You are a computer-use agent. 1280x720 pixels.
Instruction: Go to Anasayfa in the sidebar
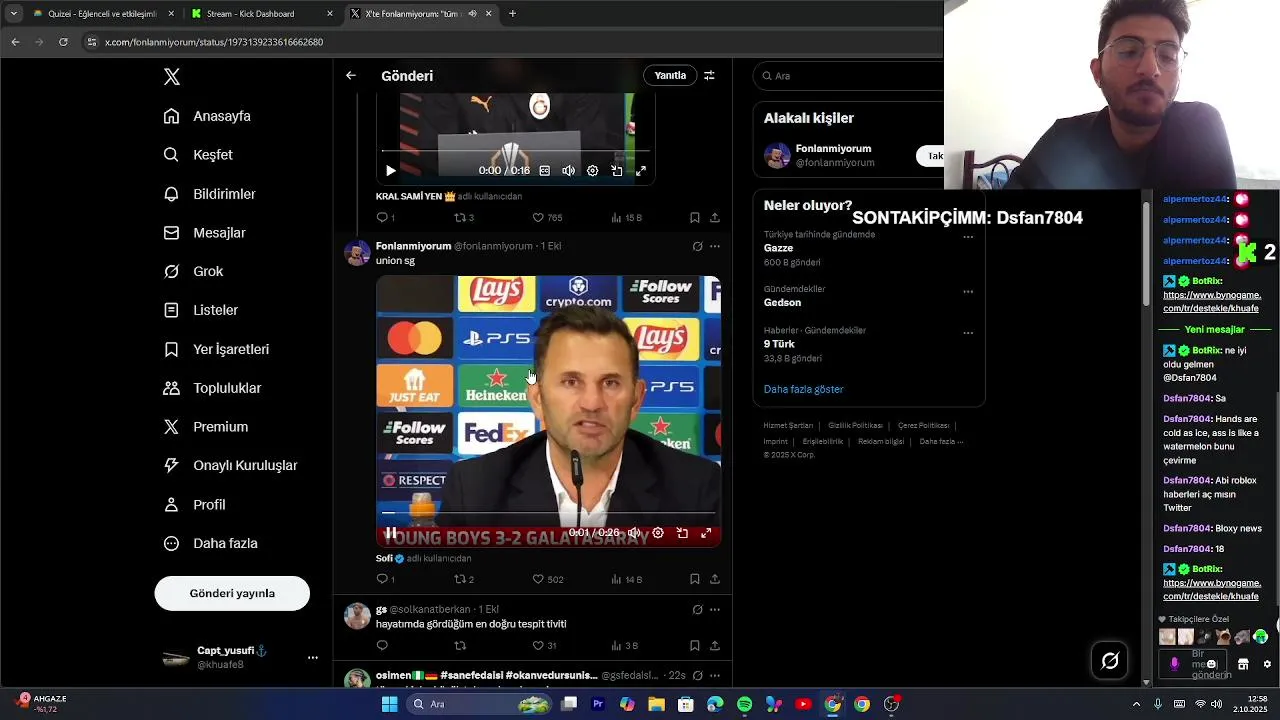click(x=208, y=116)
